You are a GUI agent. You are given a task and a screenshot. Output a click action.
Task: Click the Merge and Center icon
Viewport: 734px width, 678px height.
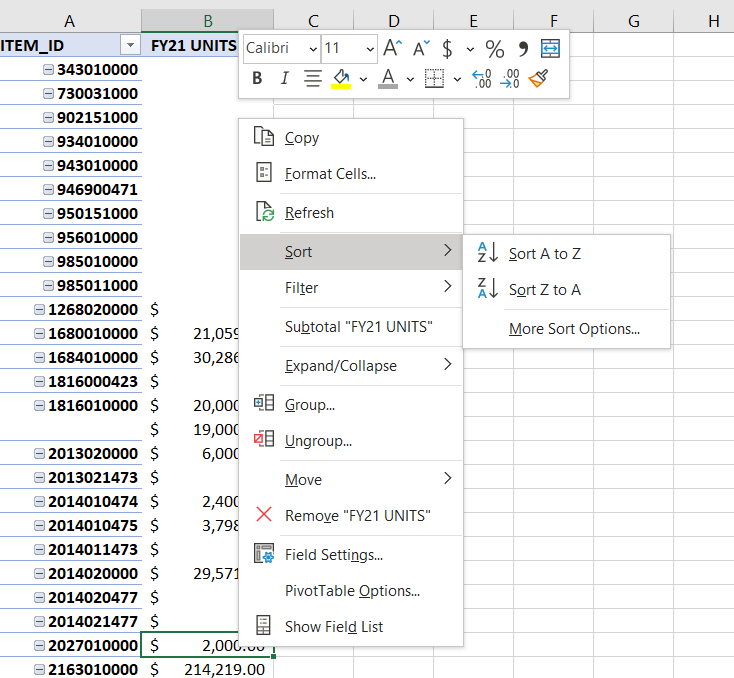(x=550, y=48)
